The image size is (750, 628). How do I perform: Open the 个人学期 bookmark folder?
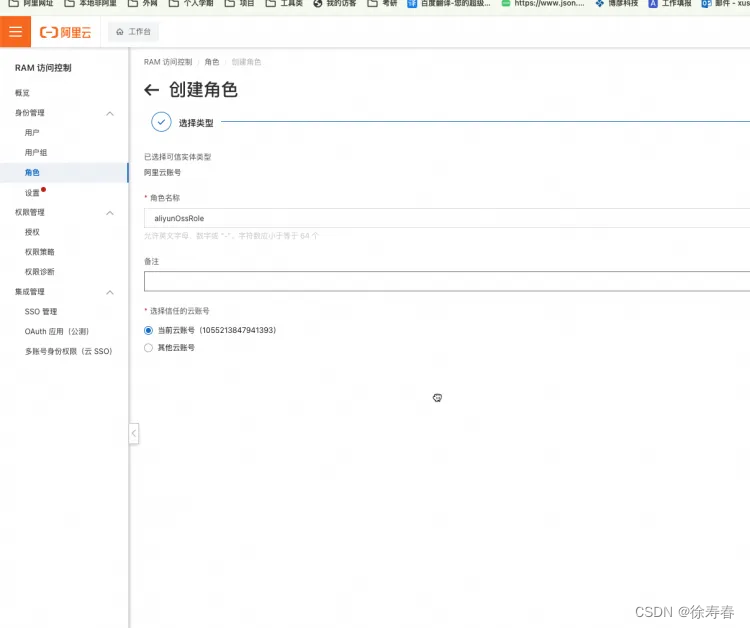click(191, 3)
